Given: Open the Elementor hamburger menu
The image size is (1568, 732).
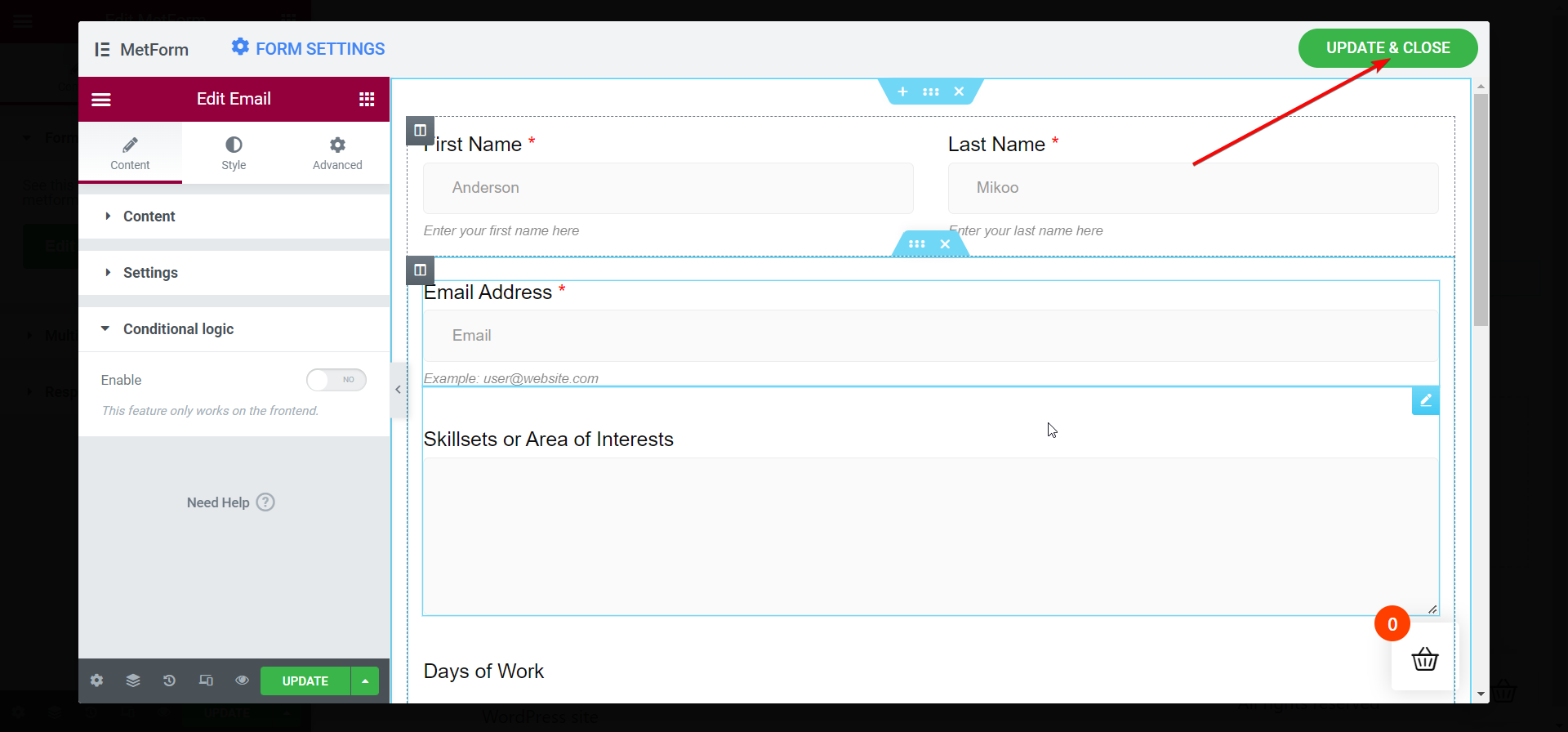Looking at the screenshot, I should [101, 100].
